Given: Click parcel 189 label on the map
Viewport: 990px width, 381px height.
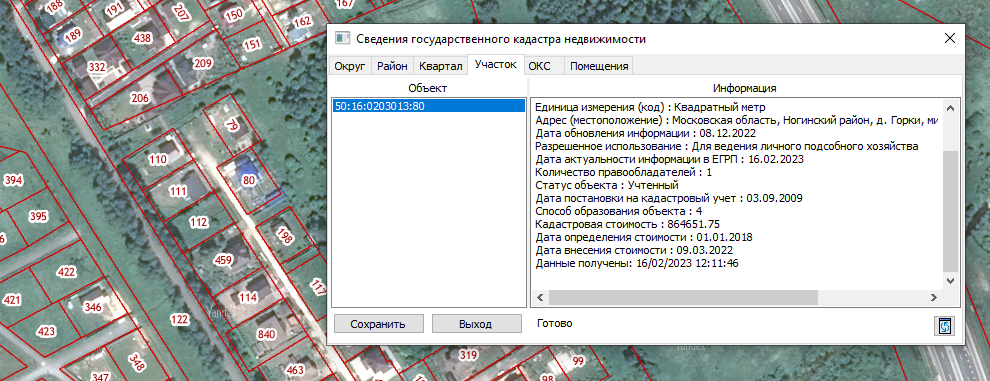Looking at the screenshot, I should coord(73,36).
